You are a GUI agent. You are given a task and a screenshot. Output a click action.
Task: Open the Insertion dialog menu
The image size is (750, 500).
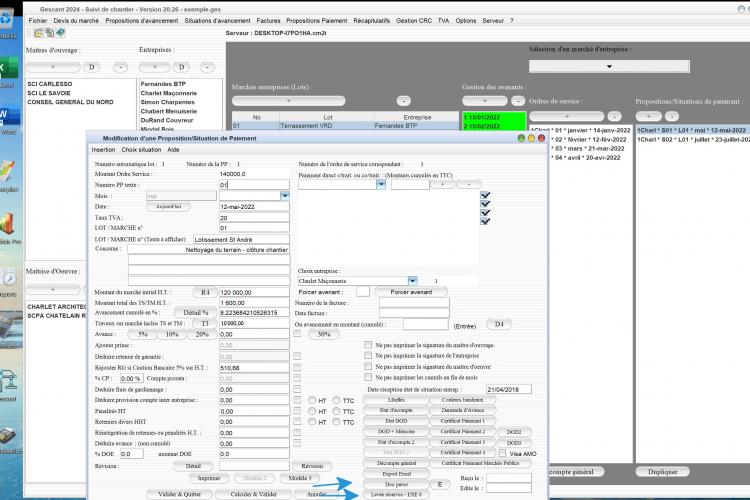pos(103,150)
